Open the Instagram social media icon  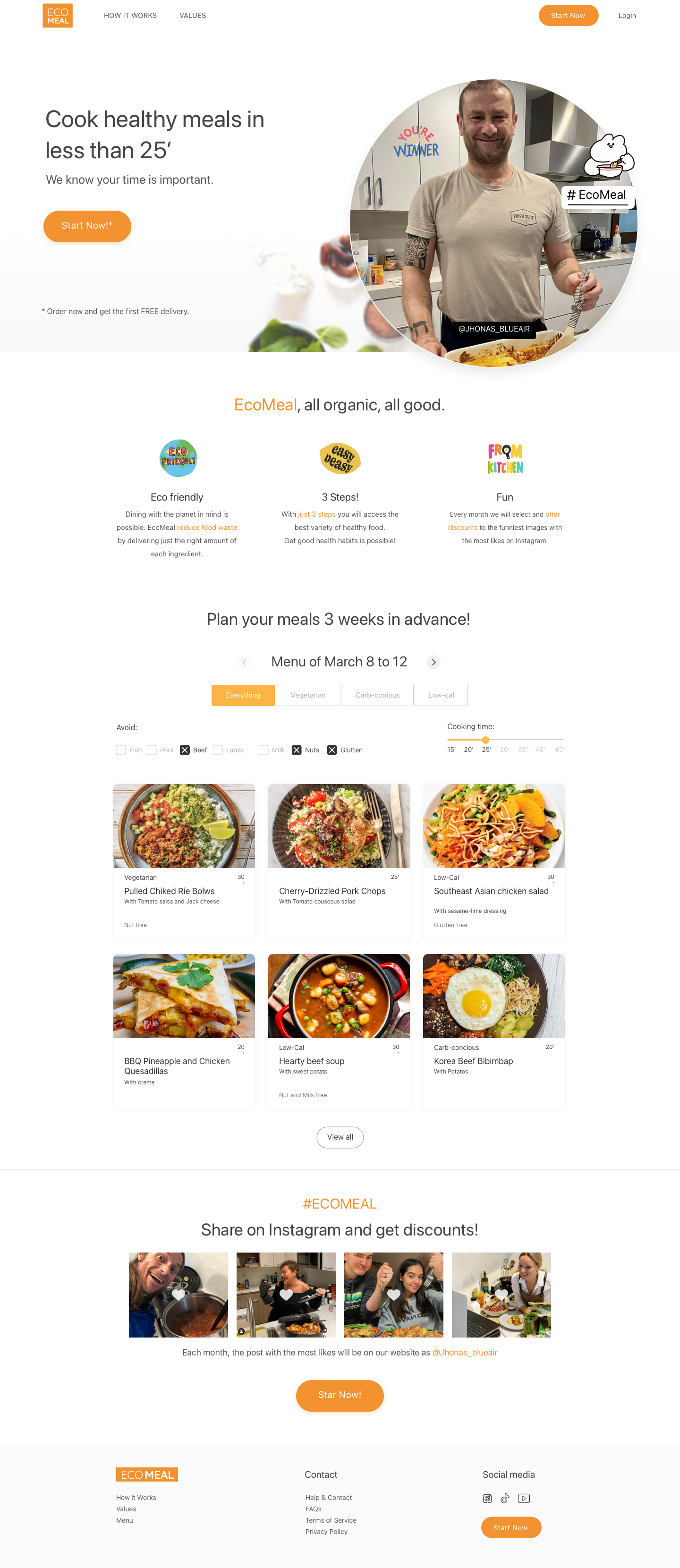point(487,1498)
